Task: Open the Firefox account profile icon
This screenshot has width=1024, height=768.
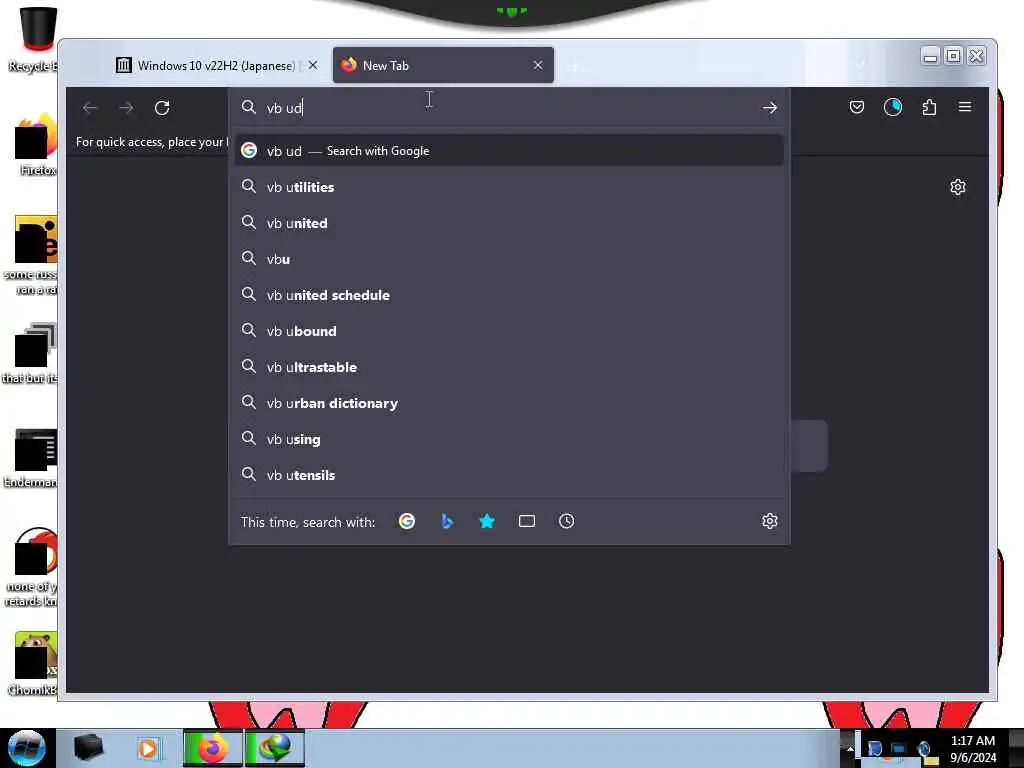Action: (x=893, y=107)
